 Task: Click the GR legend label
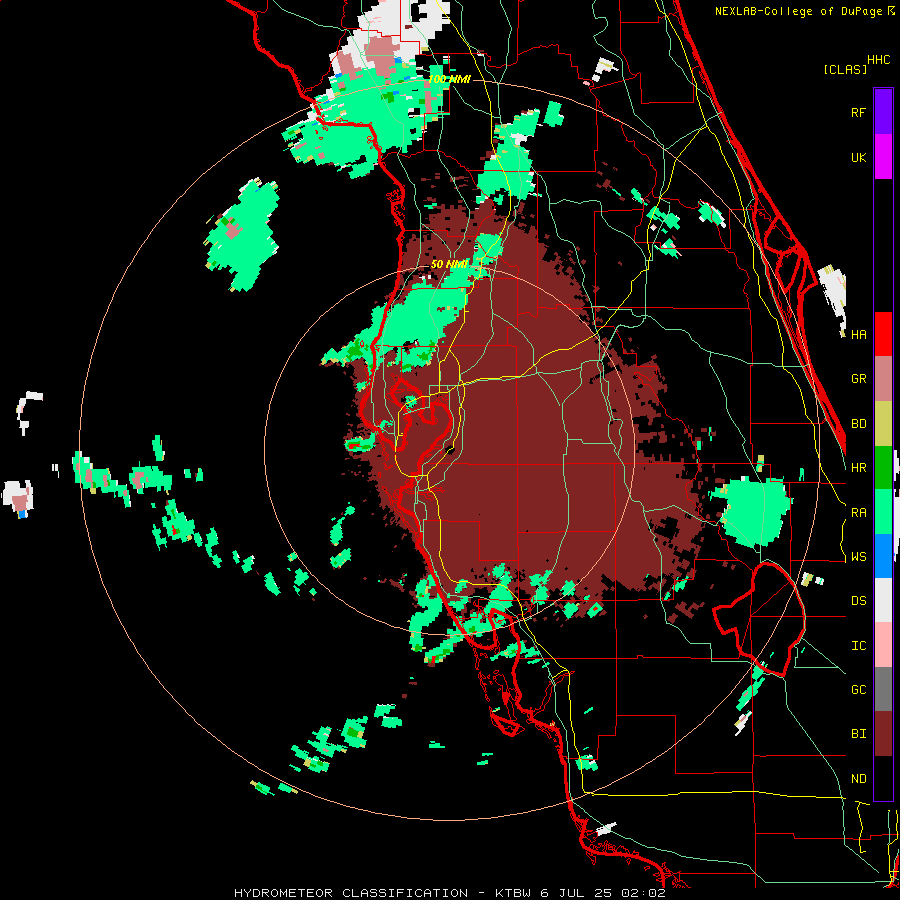pyautogui.click(x=858, y=379)
